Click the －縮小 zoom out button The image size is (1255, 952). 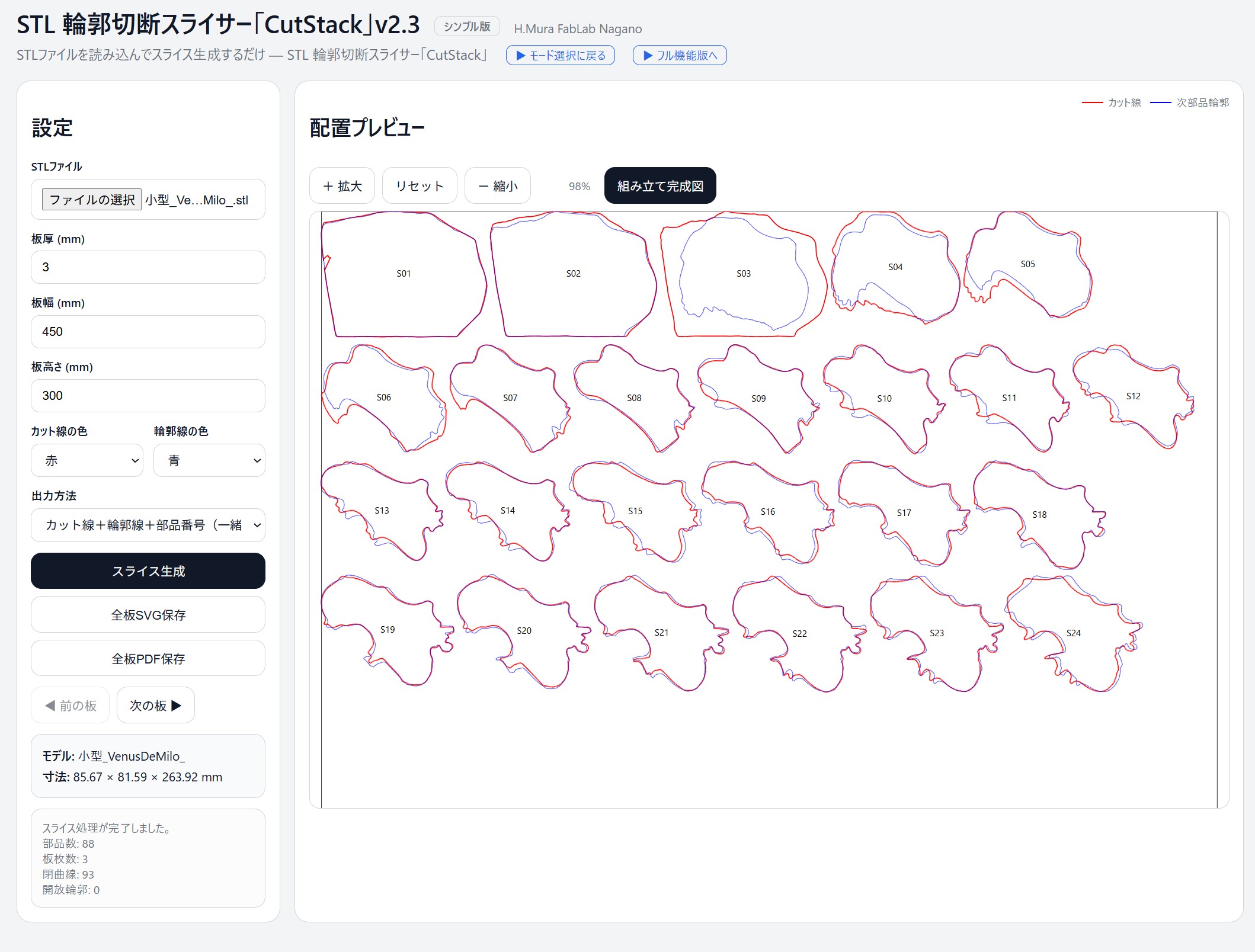tap(497, 186)
